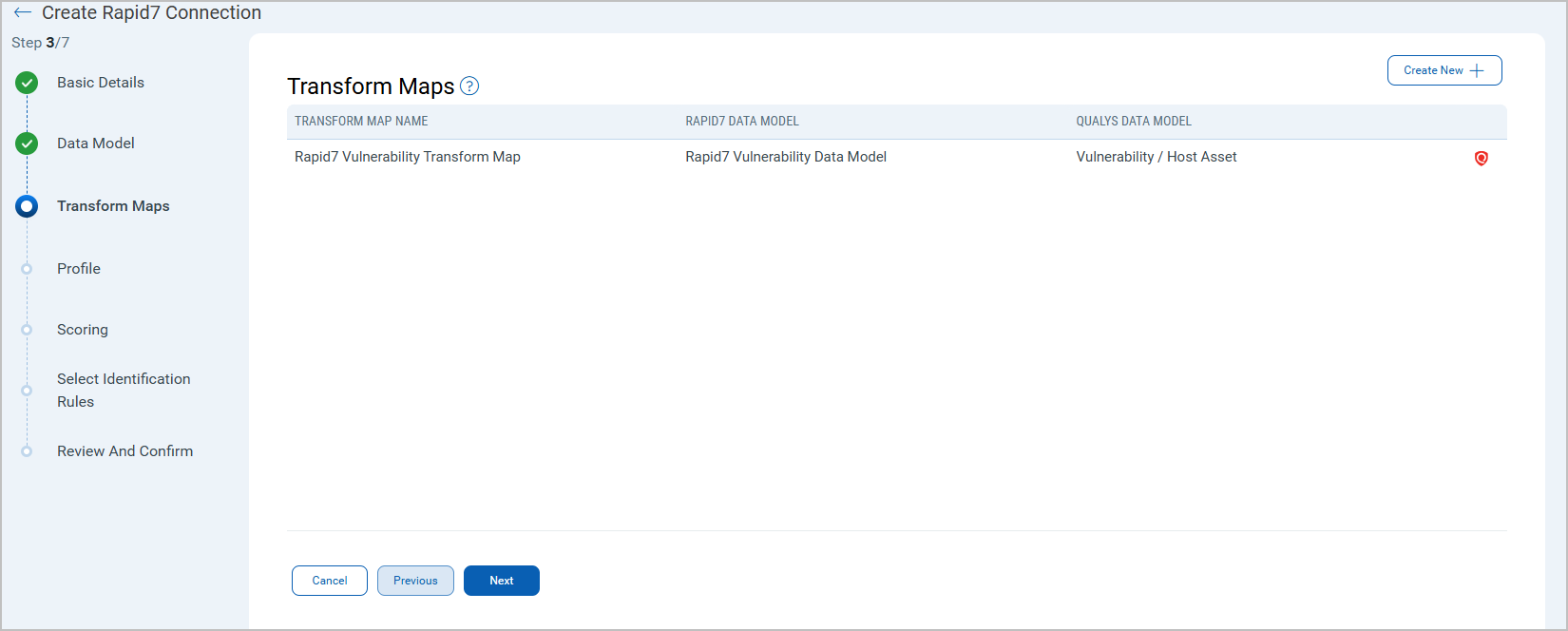
Task: Click the Scoring step circle marker
Action: [x=27, y=330]
